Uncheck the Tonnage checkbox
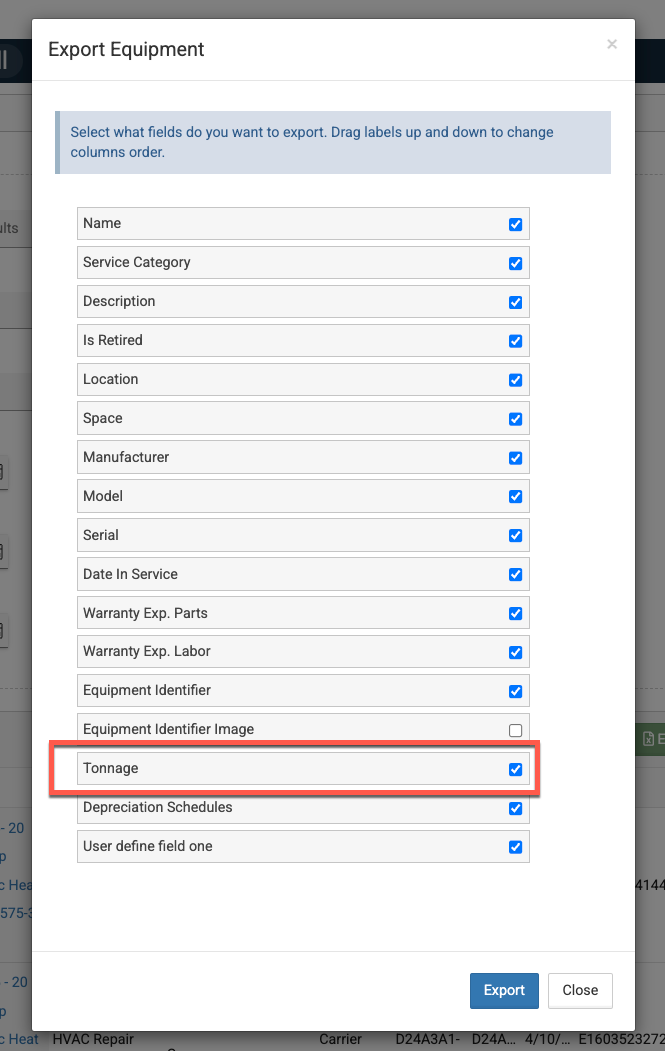Image resolution: width=665 pixels, height=1051 pixels. (515, 769)
